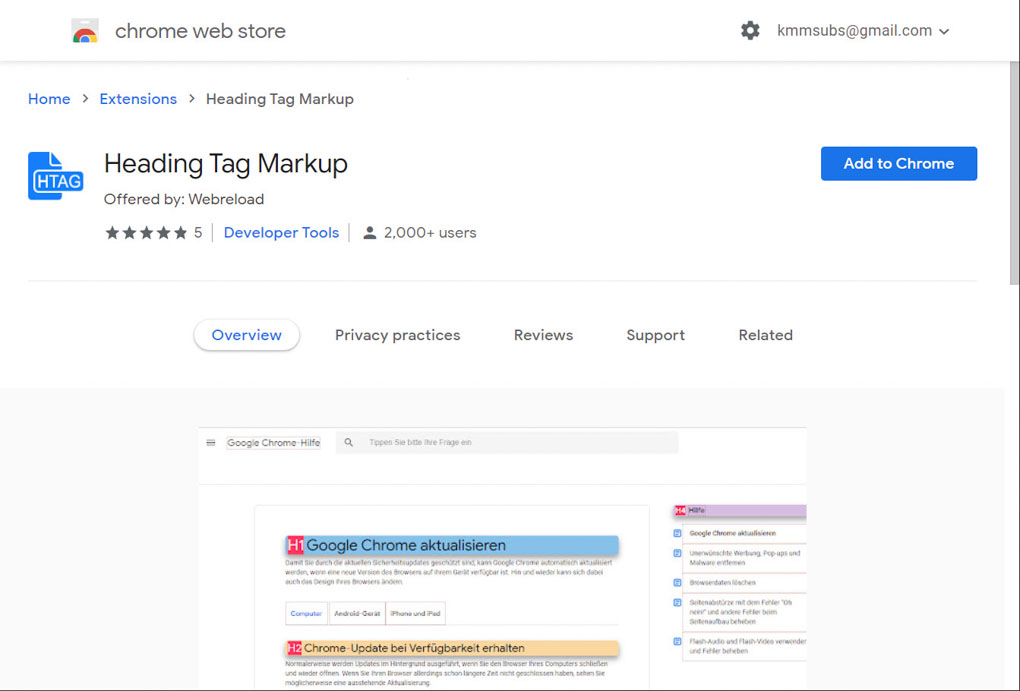This screenshot has width=1020, height=691.
Task: Click the 'Heading Tag Markup' extension title
Action: pos(226,163)
